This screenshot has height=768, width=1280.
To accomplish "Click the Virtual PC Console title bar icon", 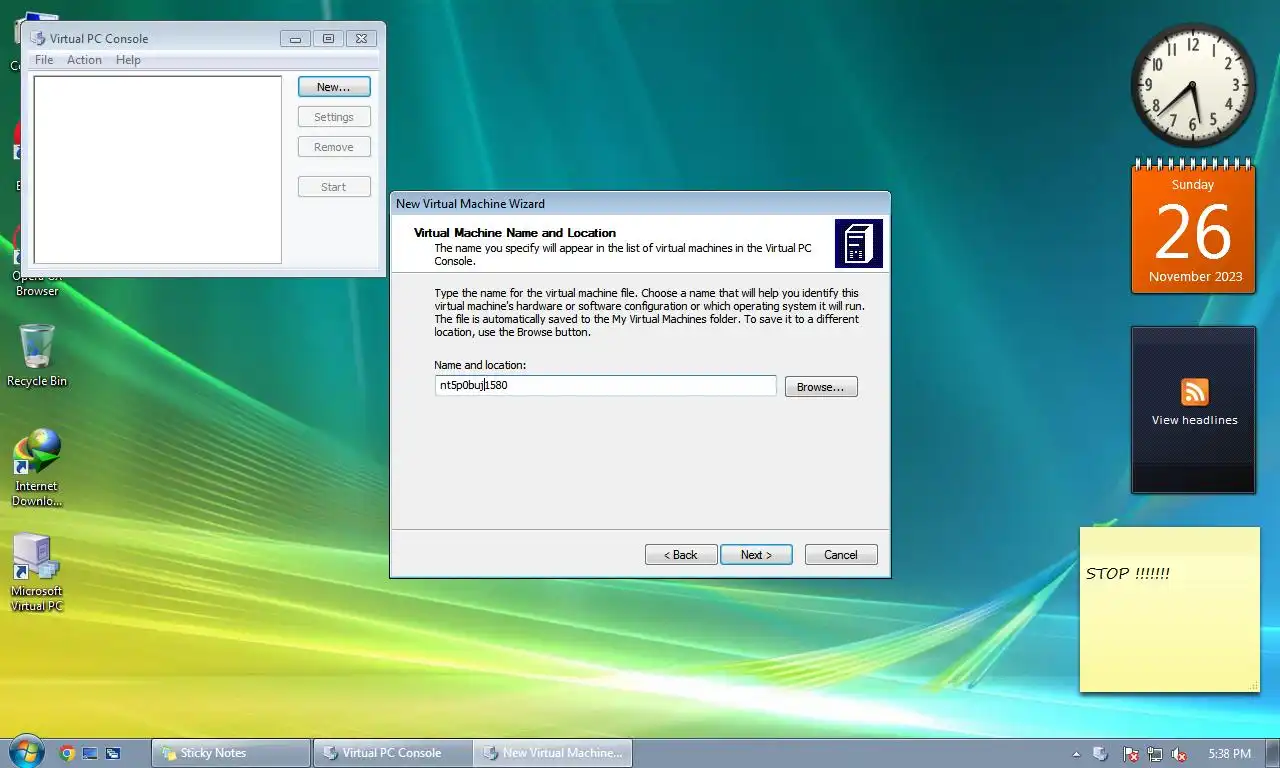I will point(37,39).
